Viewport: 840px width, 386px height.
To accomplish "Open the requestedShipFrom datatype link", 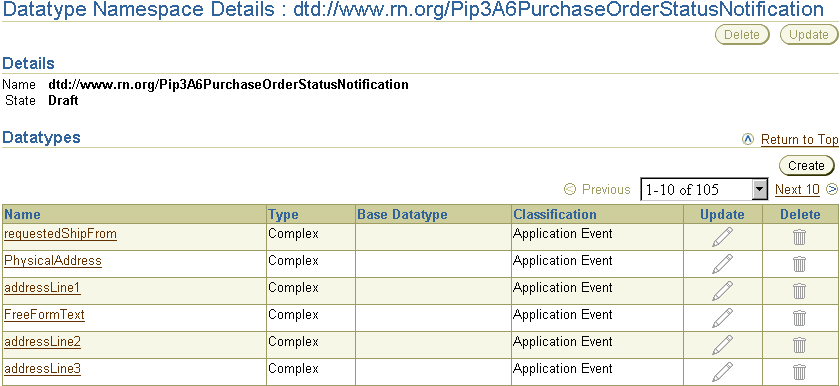I will click(x=61, y=234).
